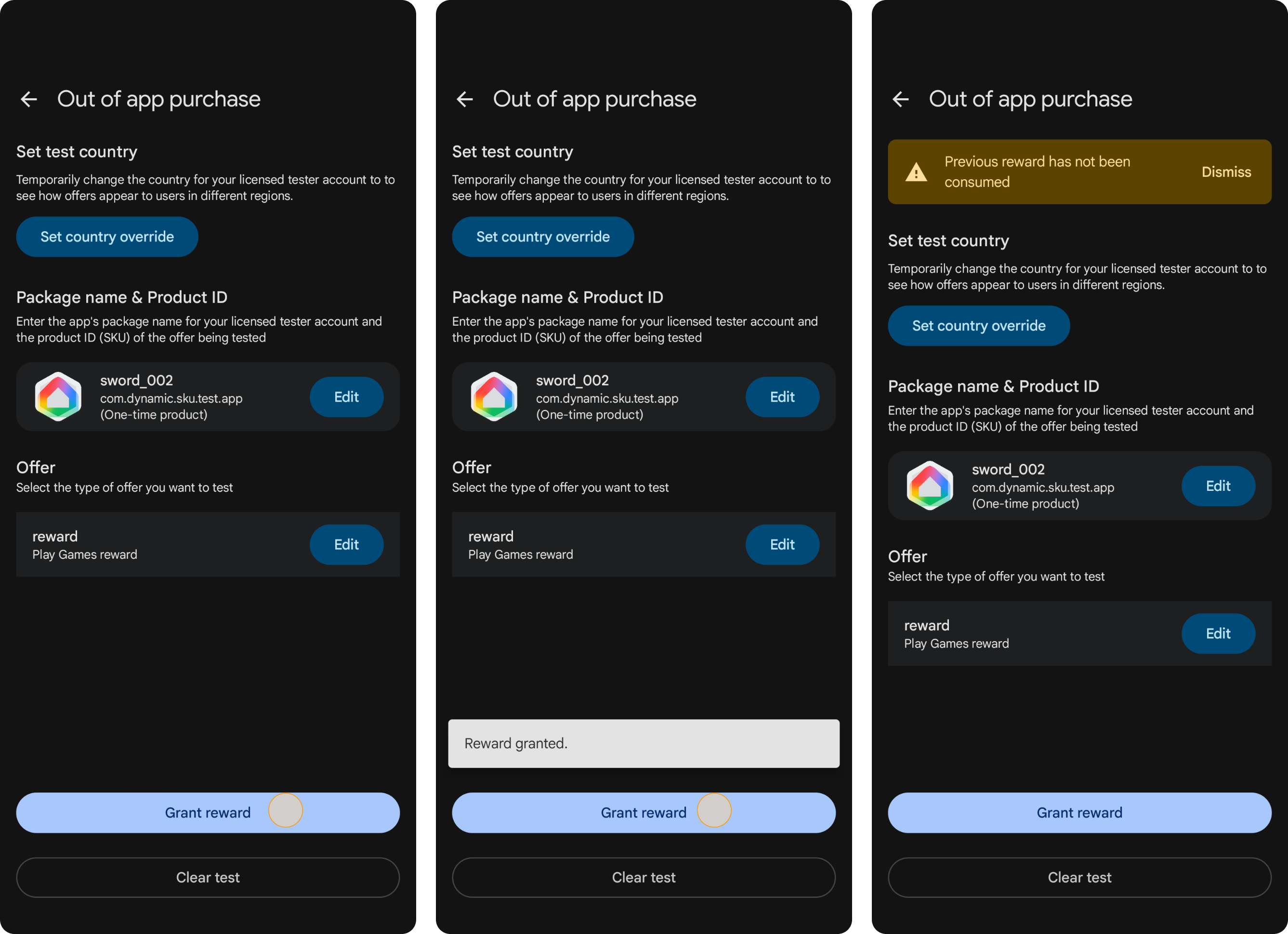Image resolution: width=1288 pixels, height=934 pixels.
Task: Tap back arrow on right phone screen
Action: 901,99
